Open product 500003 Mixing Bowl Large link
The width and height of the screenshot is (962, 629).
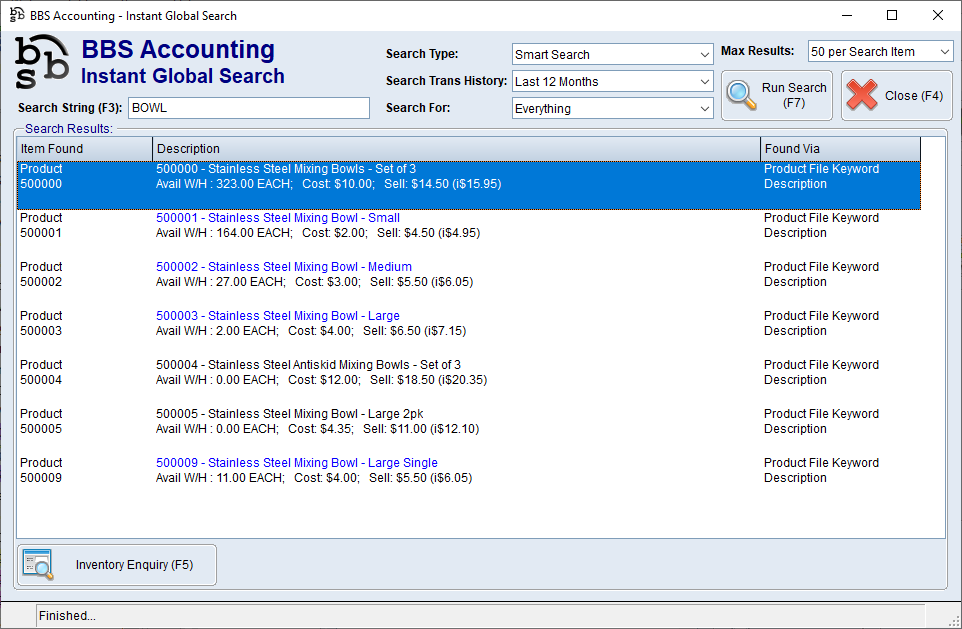(x=278, y=316)
